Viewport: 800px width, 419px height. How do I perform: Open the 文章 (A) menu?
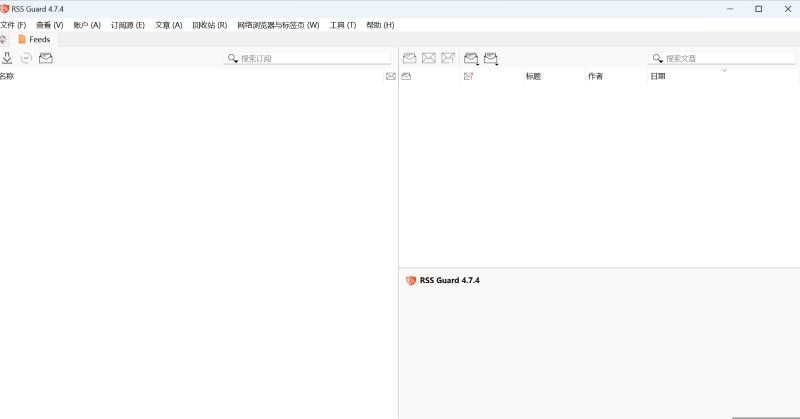(168, 25)
